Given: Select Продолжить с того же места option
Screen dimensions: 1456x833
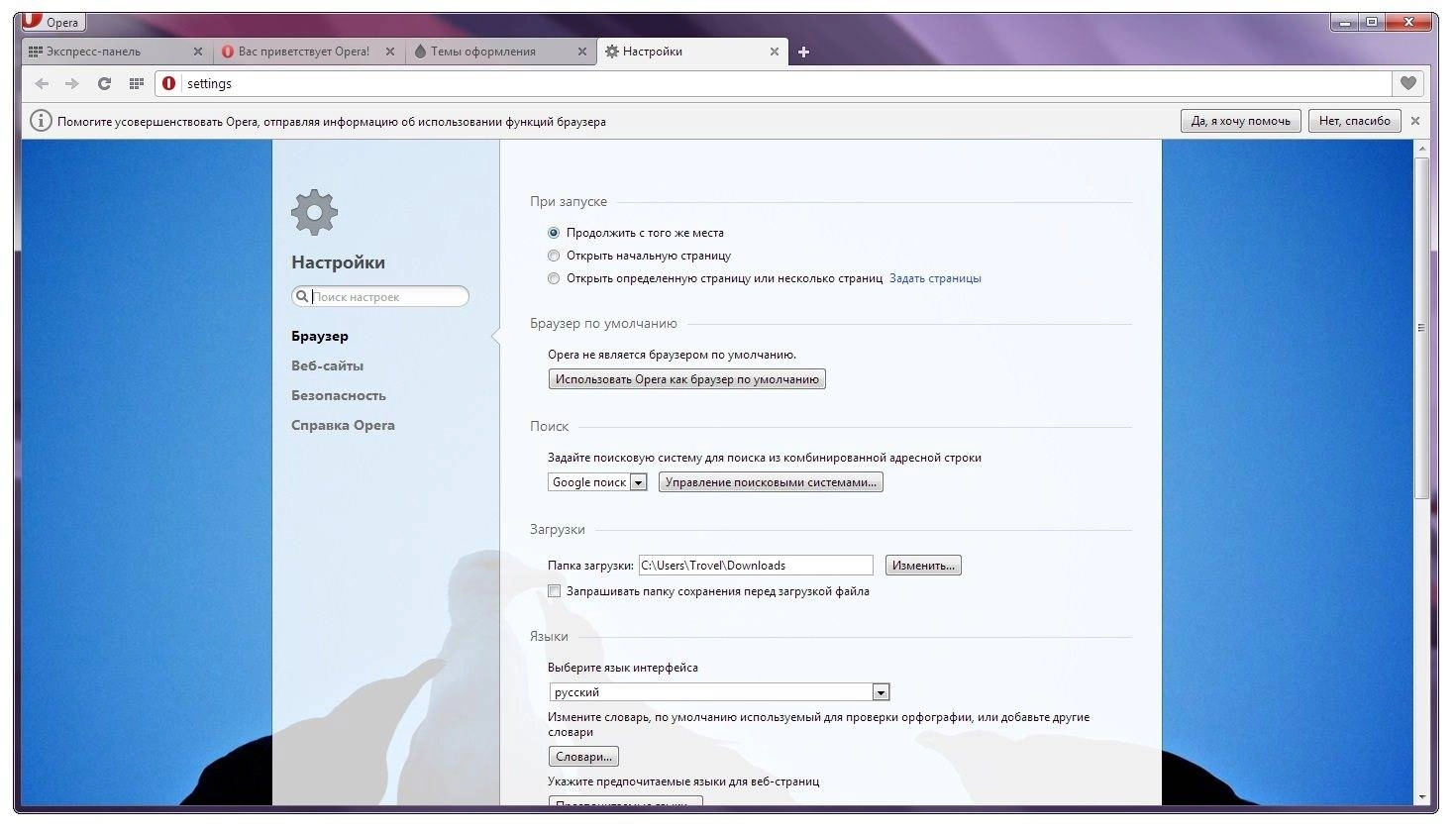Looking at the screenshot, I should point(554,233).
